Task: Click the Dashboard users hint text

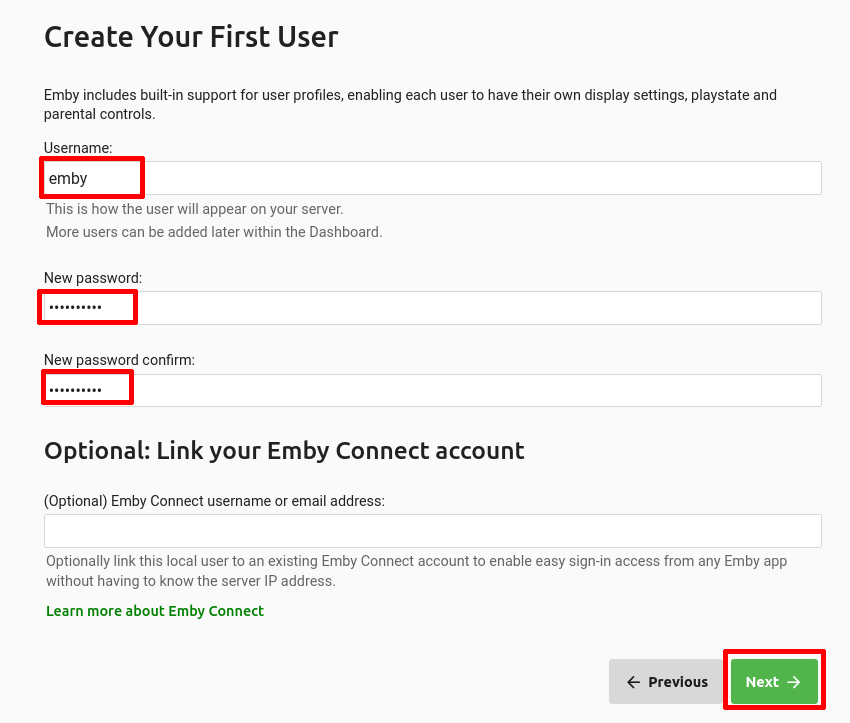Action: [214, 232]
